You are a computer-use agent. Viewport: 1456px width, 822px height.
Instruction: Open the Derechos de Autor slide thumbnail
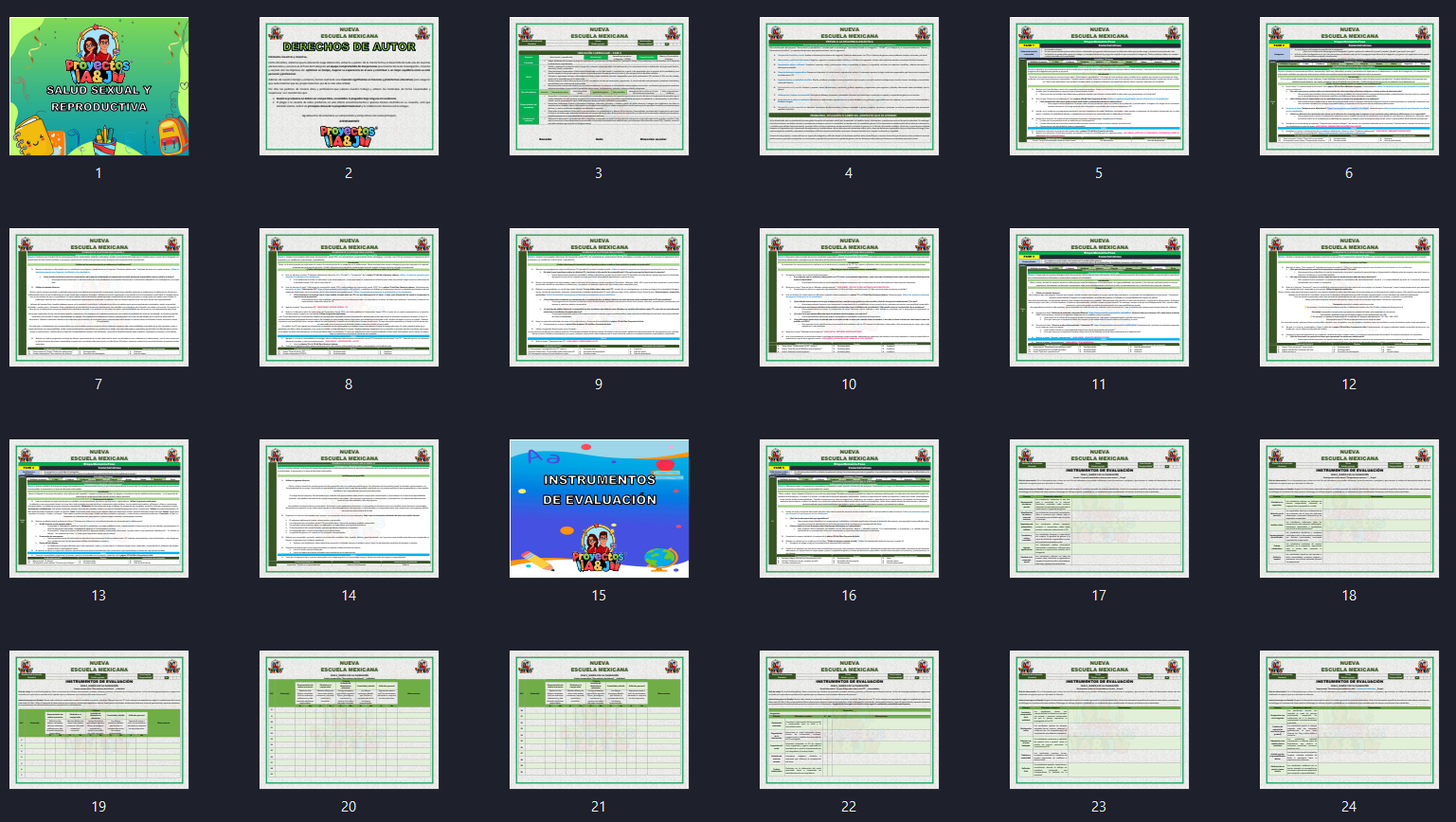(349, 86)
